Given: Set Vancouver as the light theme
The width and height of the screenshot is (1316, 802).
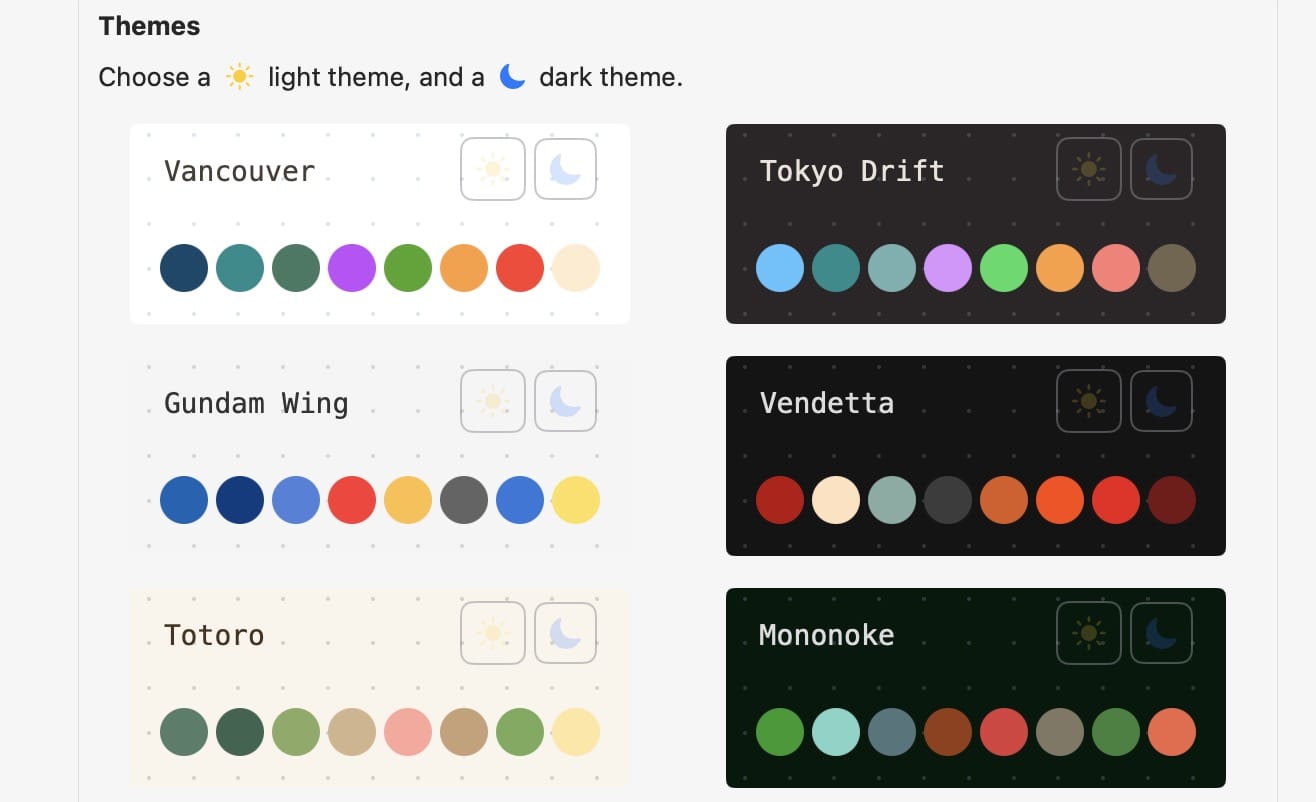Looking at the screenshot, I should 493,169.
